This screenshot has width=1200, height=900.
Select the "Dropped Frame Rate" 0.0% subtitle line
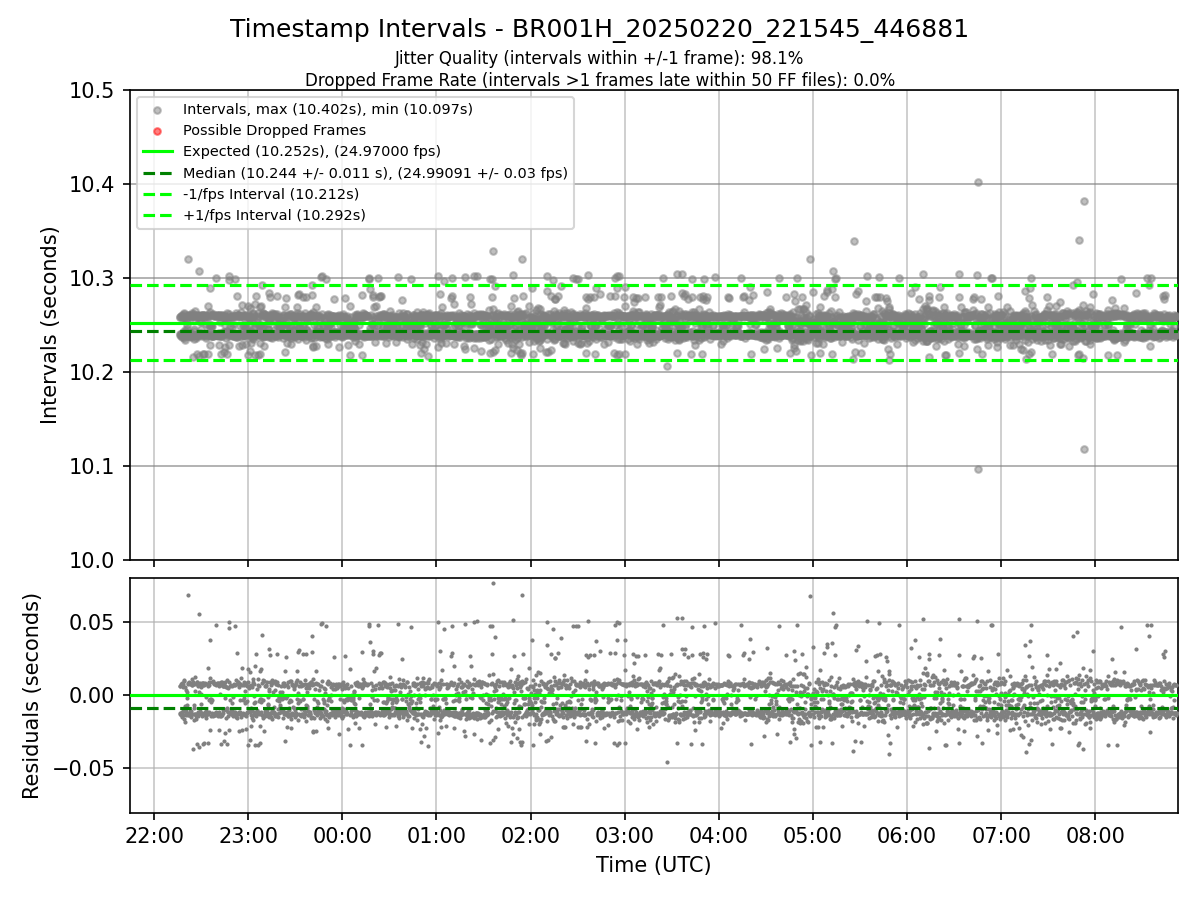(x=599, y=80)
